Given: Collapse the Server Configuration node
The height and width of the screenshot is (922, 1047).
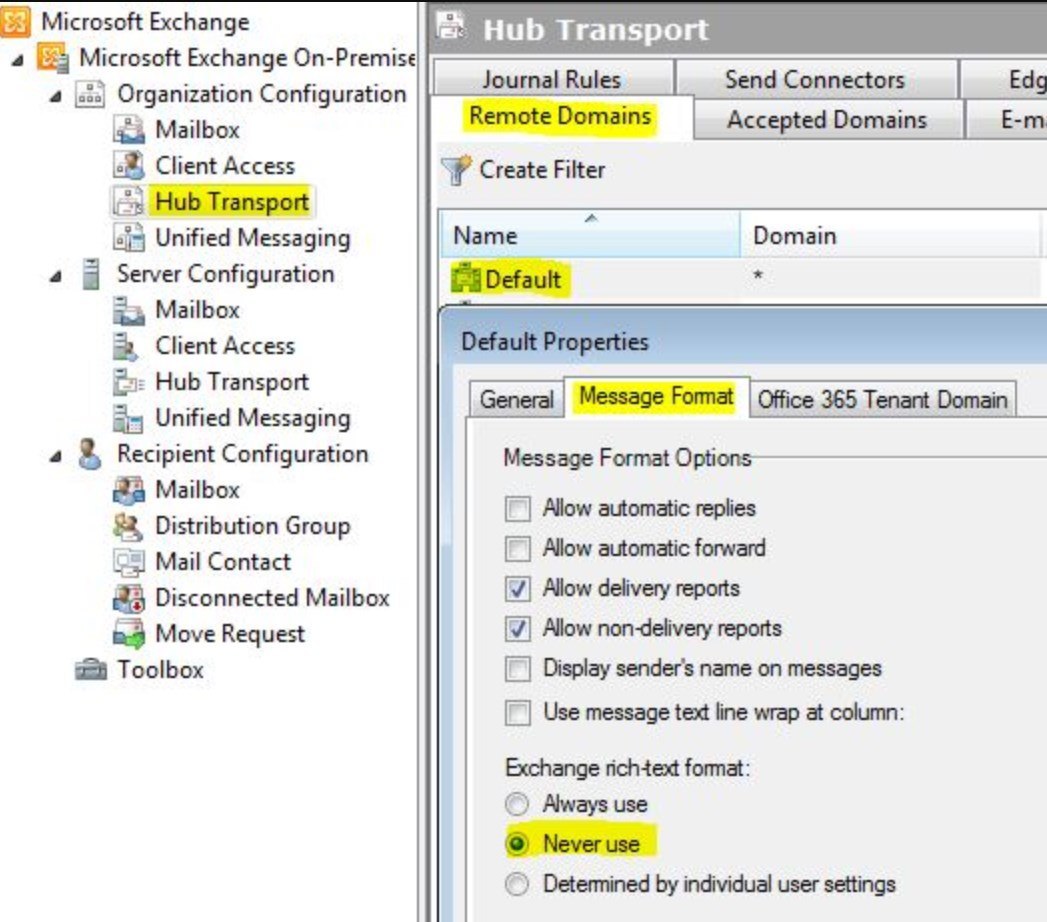Looking at the screenshot, I should pos(56,276).
